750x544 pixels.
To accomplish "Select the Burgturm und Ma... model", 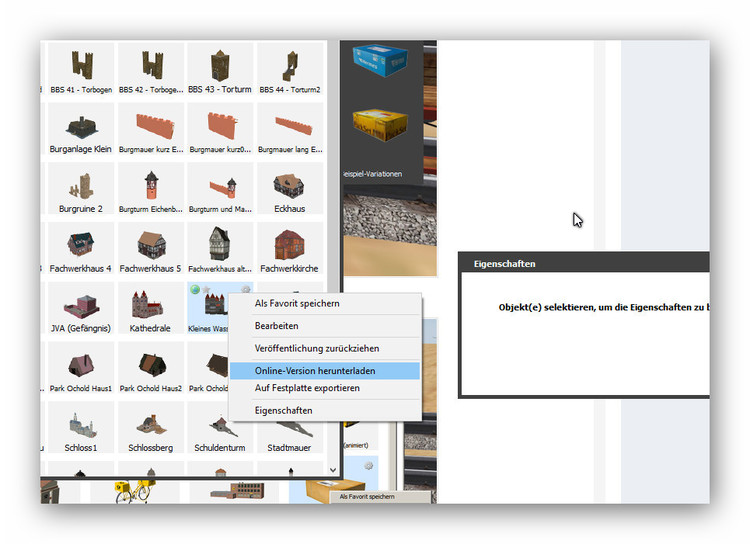I will pos(220,189).
